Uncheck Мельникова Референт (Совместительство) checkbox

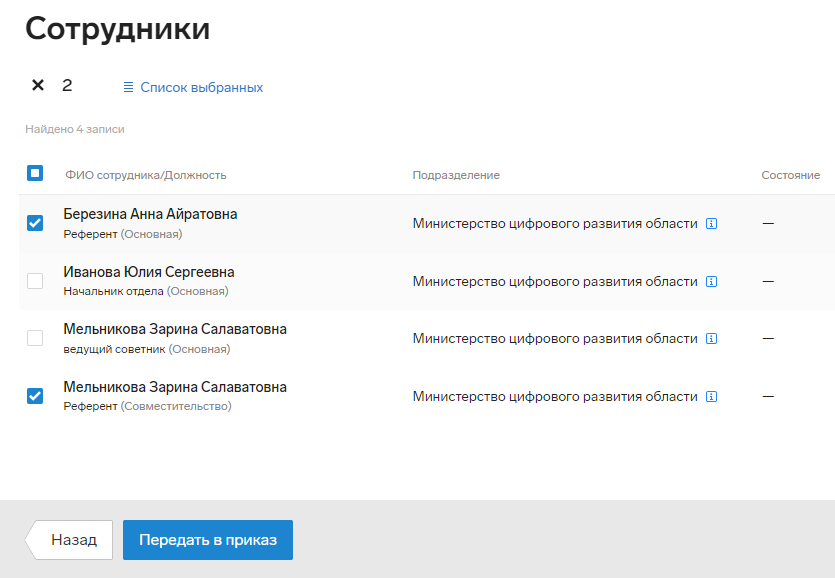[35, 396]
